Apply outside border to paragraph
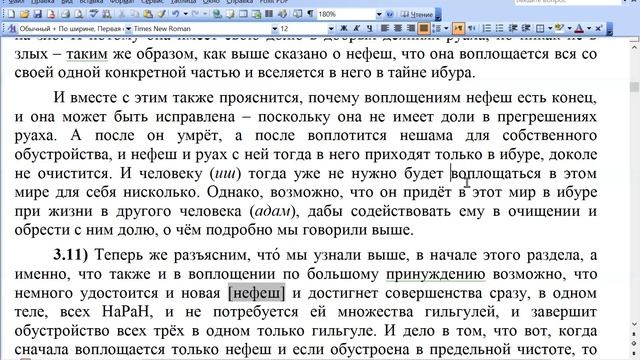The height and width of the screenshot is (360, 640). click(x=540, y=28)
